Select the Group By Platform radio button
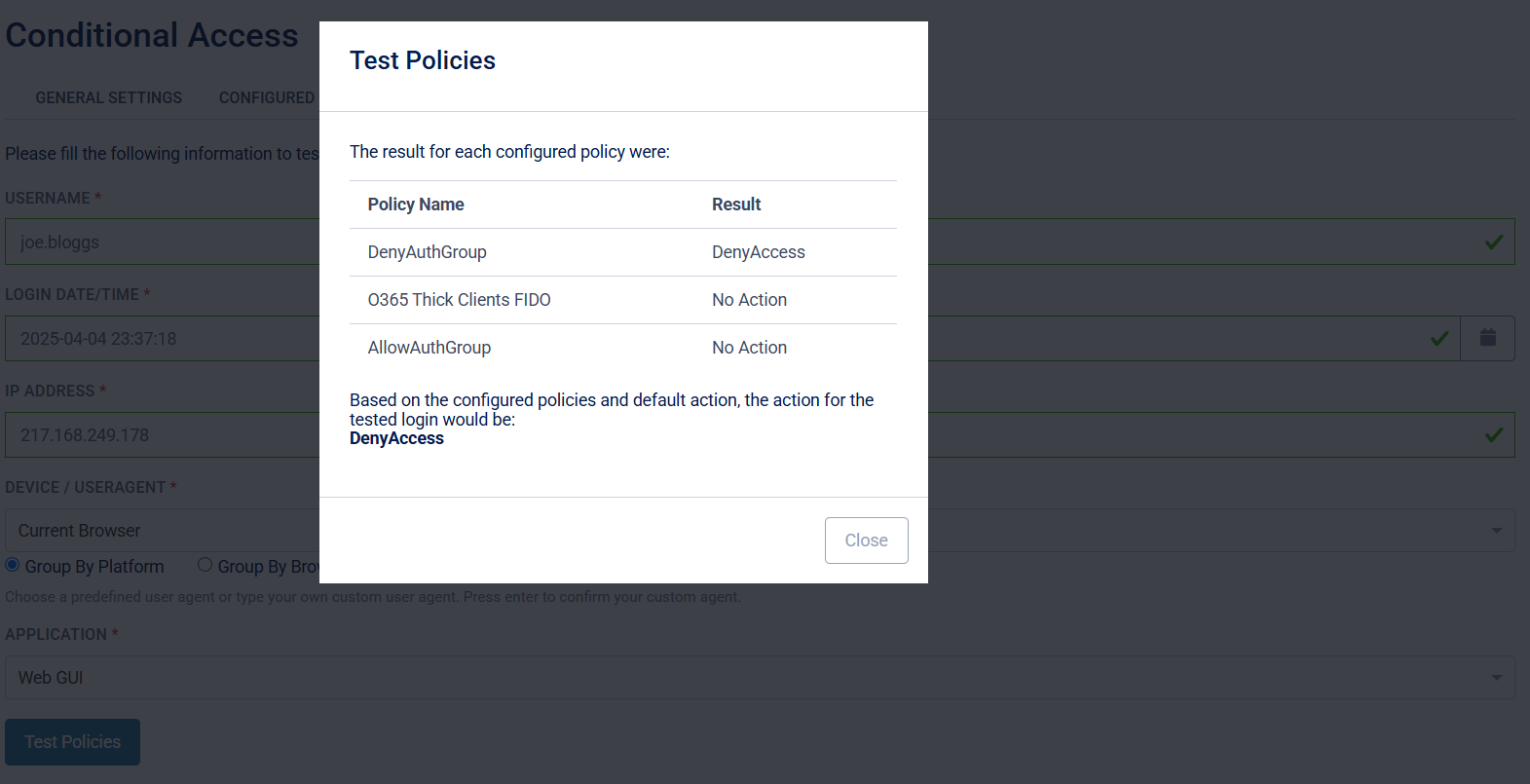 tap(11, 565)
